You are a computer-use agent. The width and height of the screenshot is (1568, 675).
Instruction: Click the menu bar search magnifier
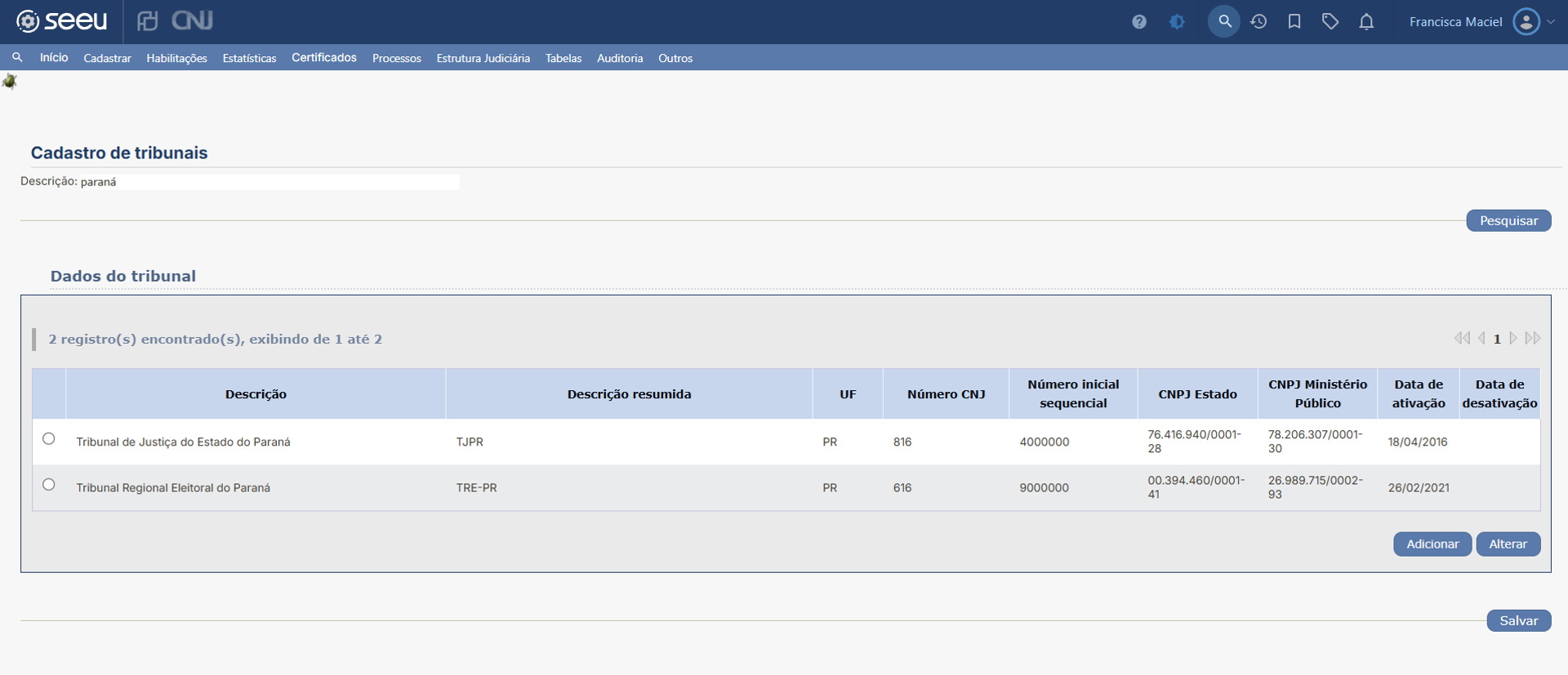click(x=17, y=57)
